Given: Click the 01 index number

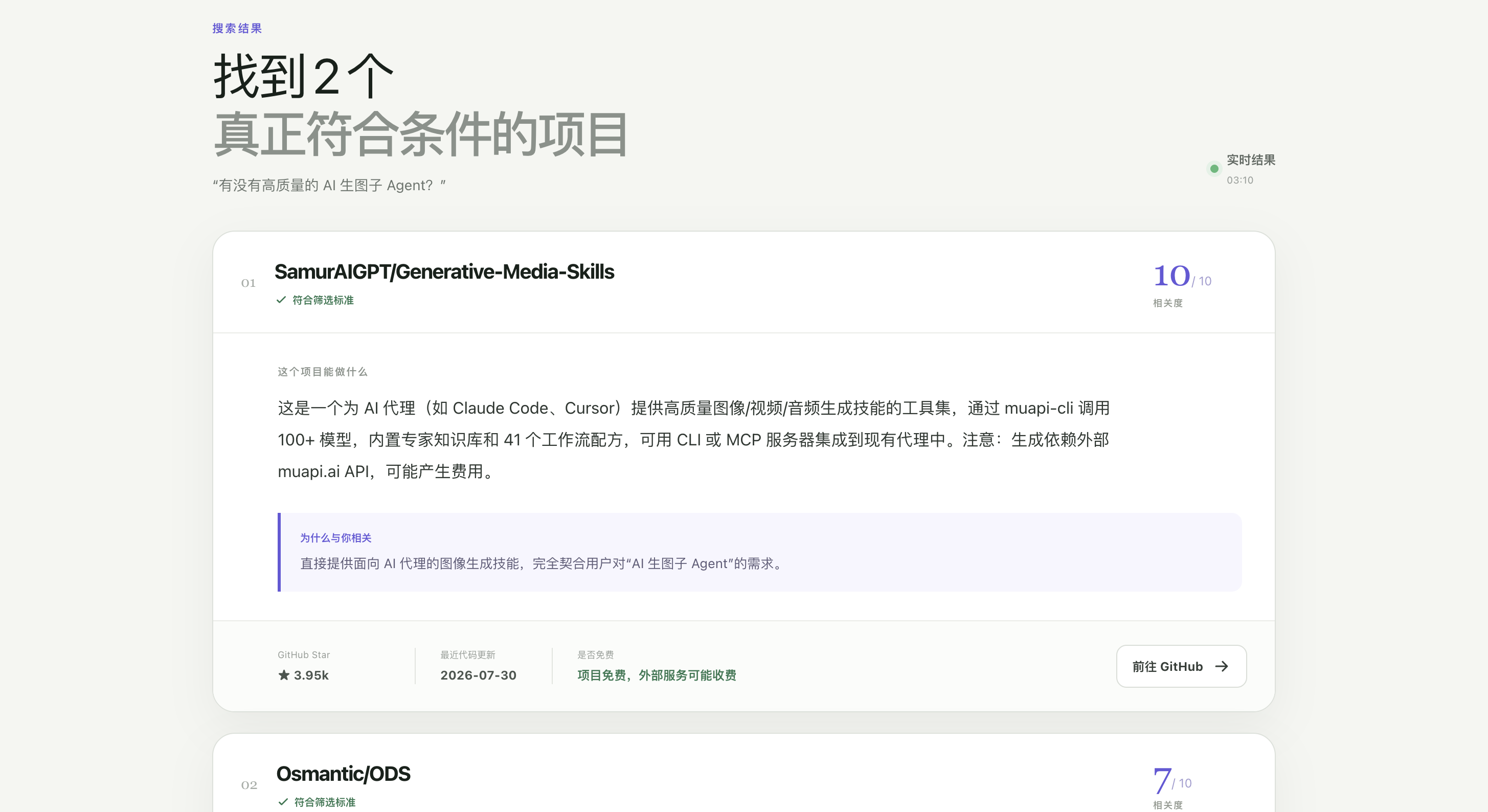Looking at the screenshot, I should (249, 283).
